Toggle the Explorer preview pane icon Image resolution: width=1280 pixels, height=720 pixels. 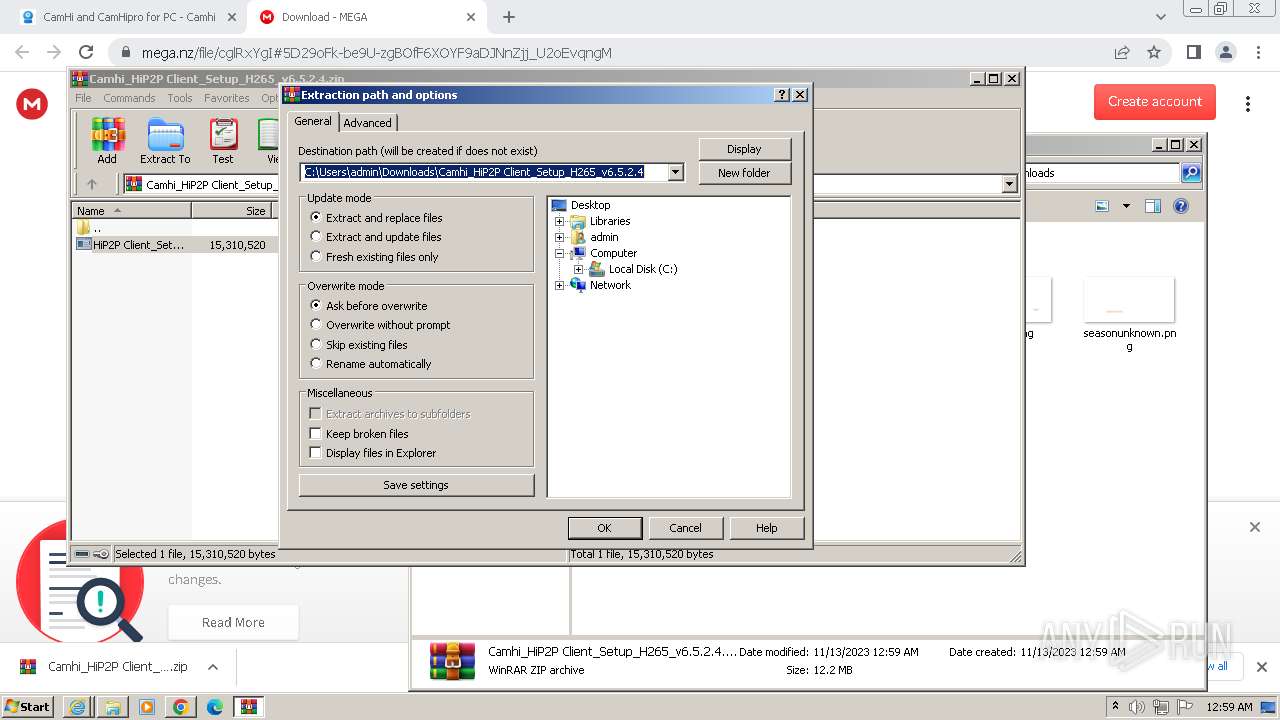[1153, 206]
